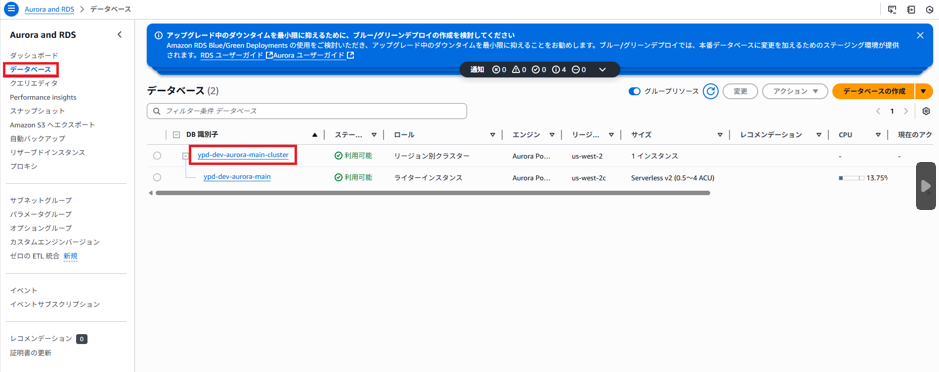Open パラメータグループ in sidebar
This screenshot has height=372, width=939.
41,214
